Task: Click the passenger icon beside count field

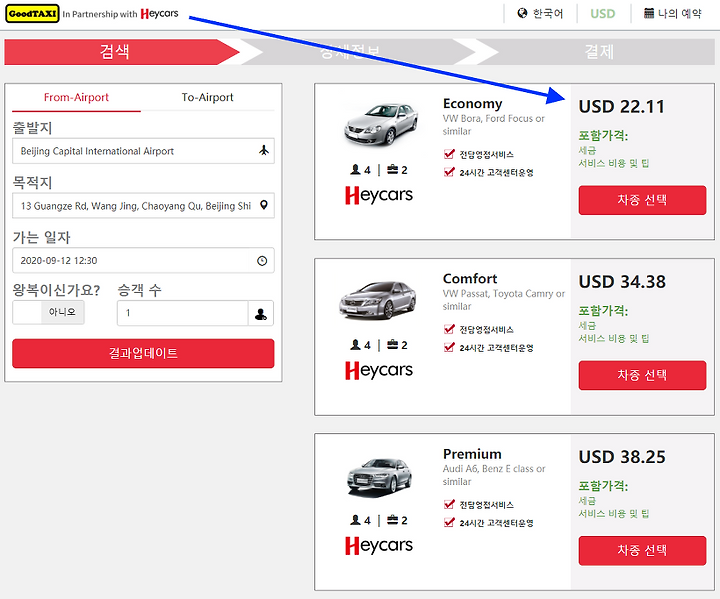Action: tap(261, 314)
